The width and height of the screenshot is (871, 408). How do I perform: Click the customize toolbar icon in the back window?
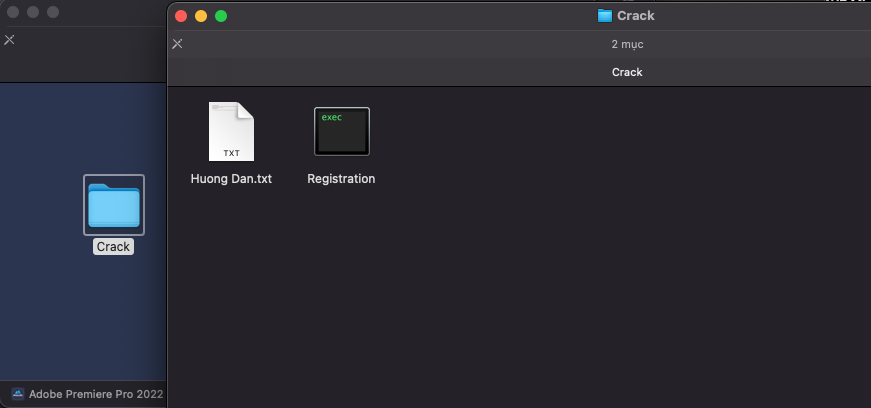click(x=9, y=39)
